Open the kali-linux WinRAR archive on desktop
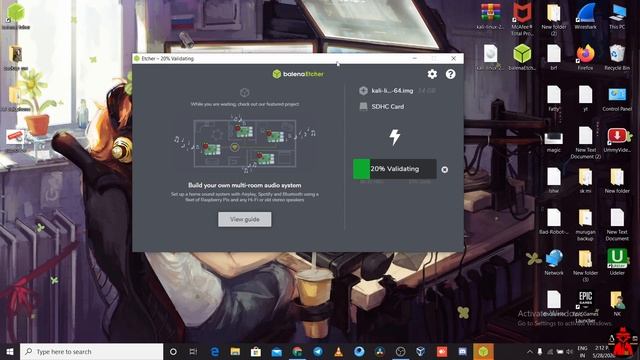The height and width of the screenshot is (360, 640). coord(490,16)
